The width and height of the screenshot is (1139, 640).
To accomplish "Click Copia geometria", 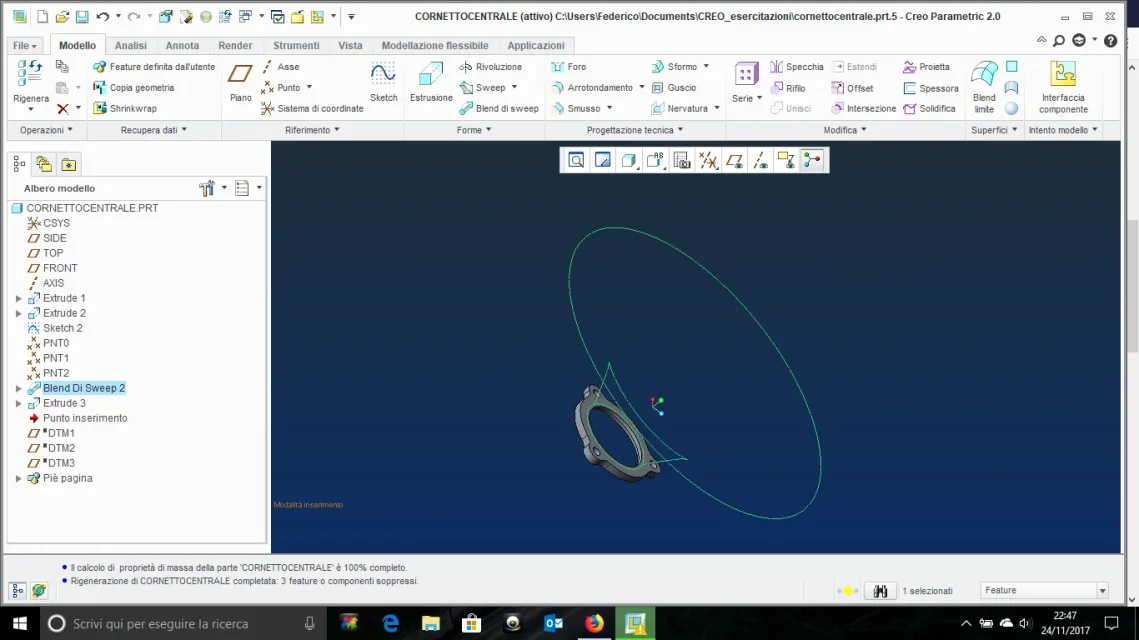I will [x=134, y=88].
